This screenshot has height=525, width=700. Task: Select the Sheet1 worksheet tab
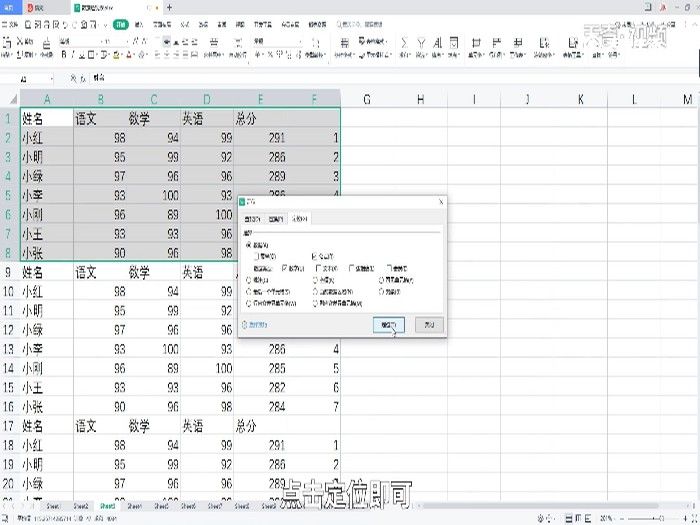tap(53, 506)
